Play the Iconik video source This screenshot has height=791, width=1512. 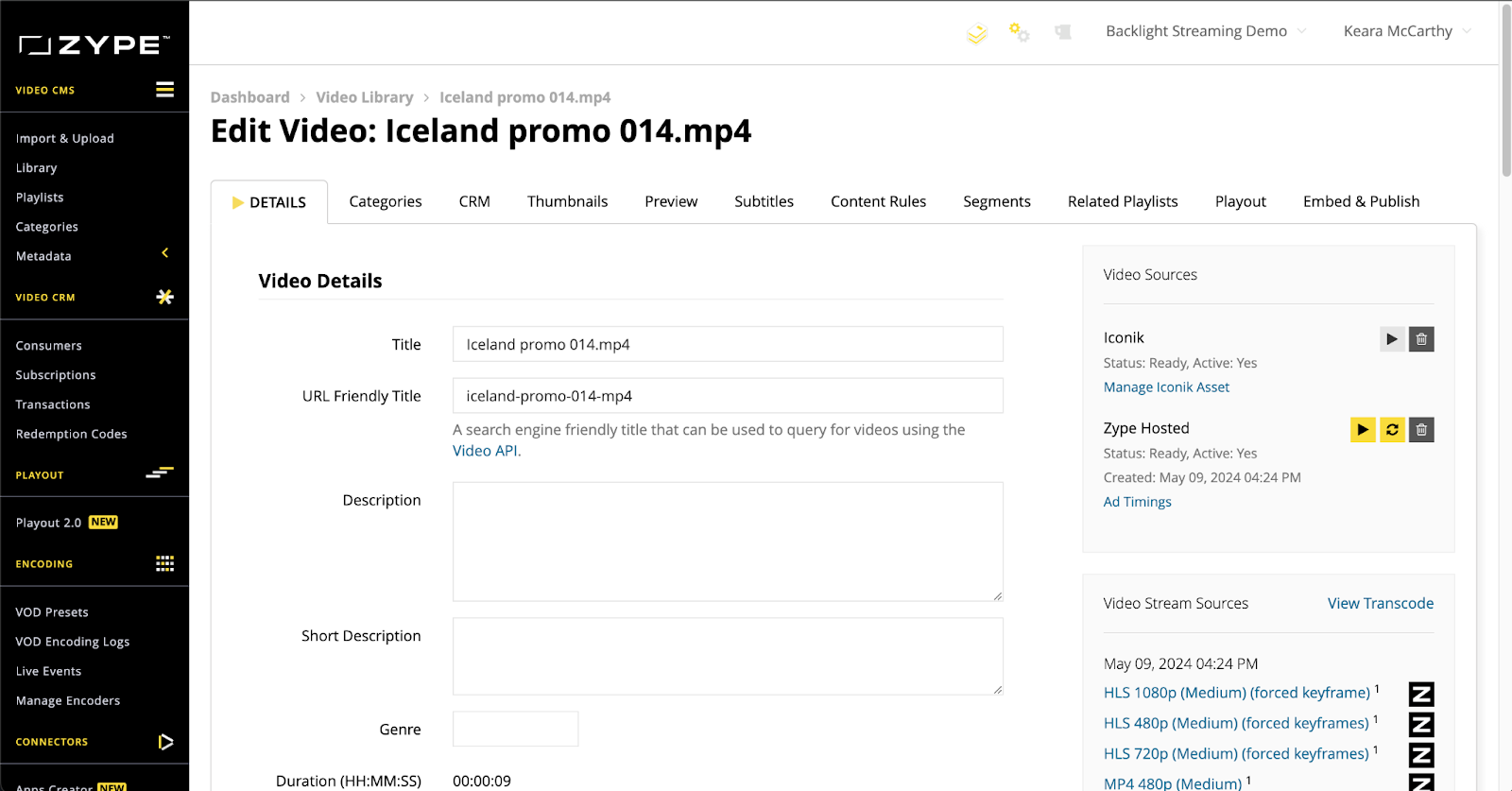1392,339
